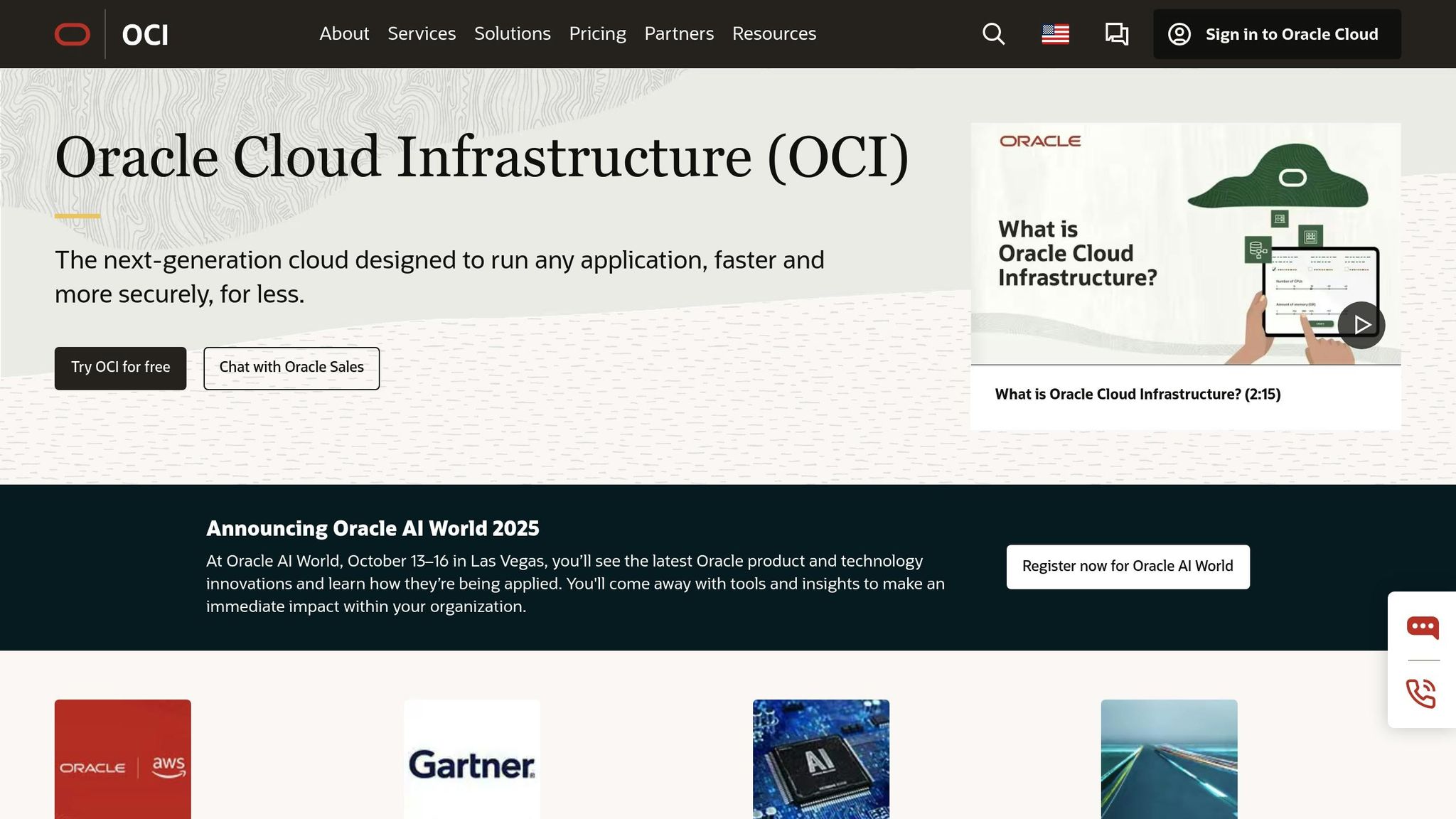Open the contact chat icon in the header
The width and height of the screenshot is (1456, 819).
coord(1115,33)
